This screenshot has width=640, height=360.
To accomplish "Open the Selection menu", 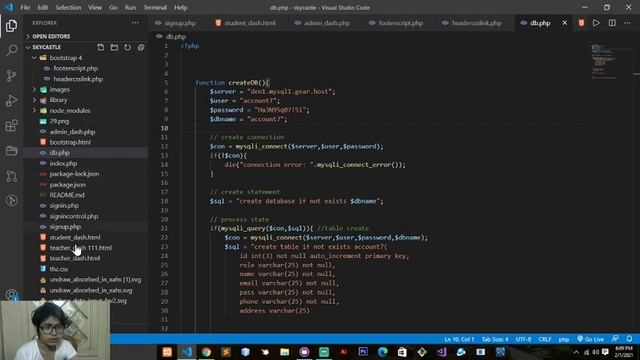I will coord(68,7).
